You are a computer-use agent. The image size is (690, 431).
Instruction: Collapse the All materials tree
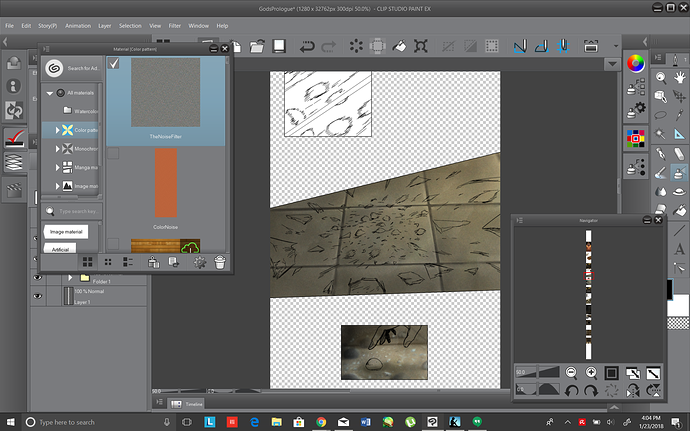click(x=48, y=92)
